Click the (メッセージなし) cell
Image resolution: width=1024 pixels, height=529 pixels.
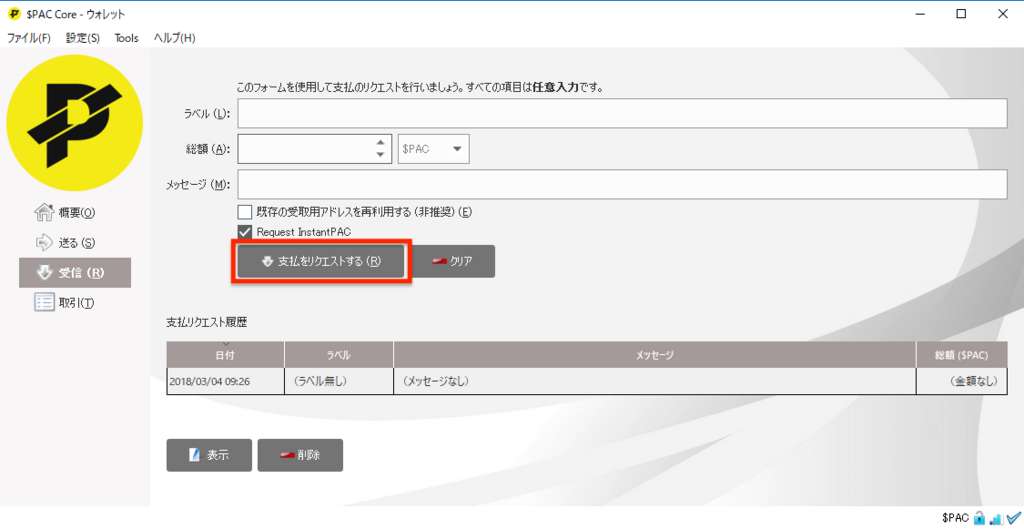(655, 381)
